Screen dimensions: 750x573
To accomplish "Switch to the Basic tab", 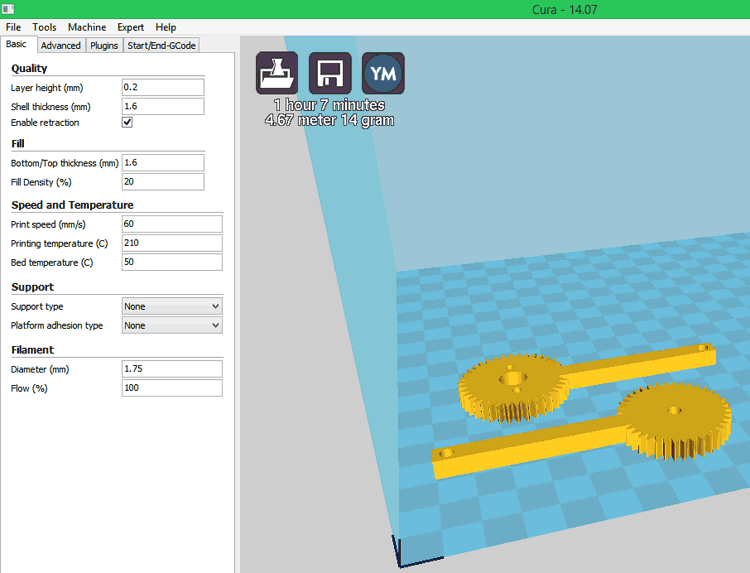I will (18, 44).
